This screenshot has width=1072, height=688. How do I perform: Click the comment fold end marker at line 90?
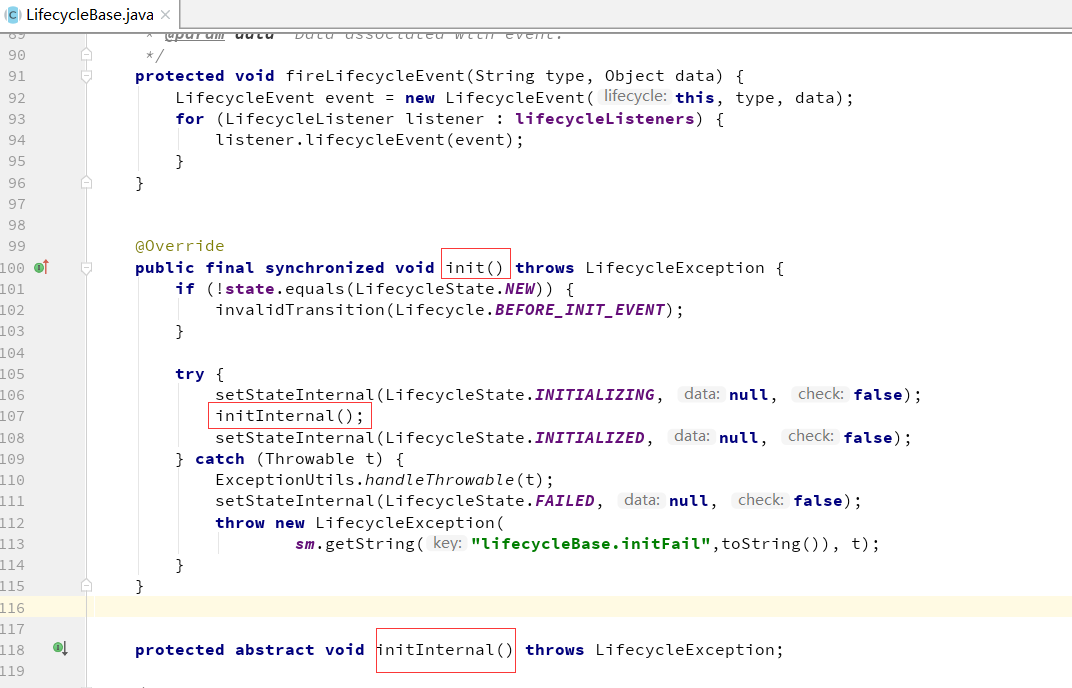click(x=86, y=55)
